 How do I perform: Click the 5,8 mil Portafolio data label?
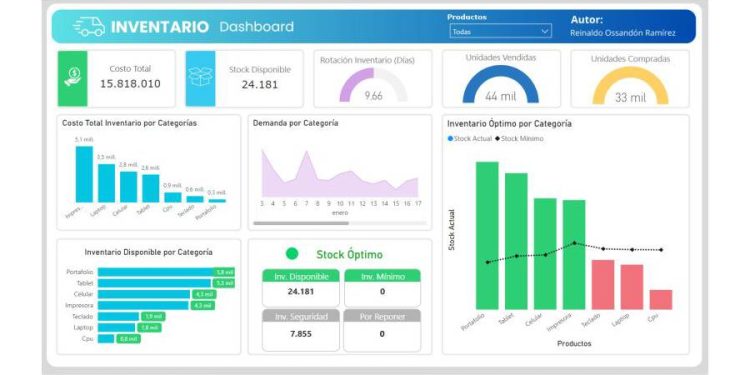coord(224,272)
